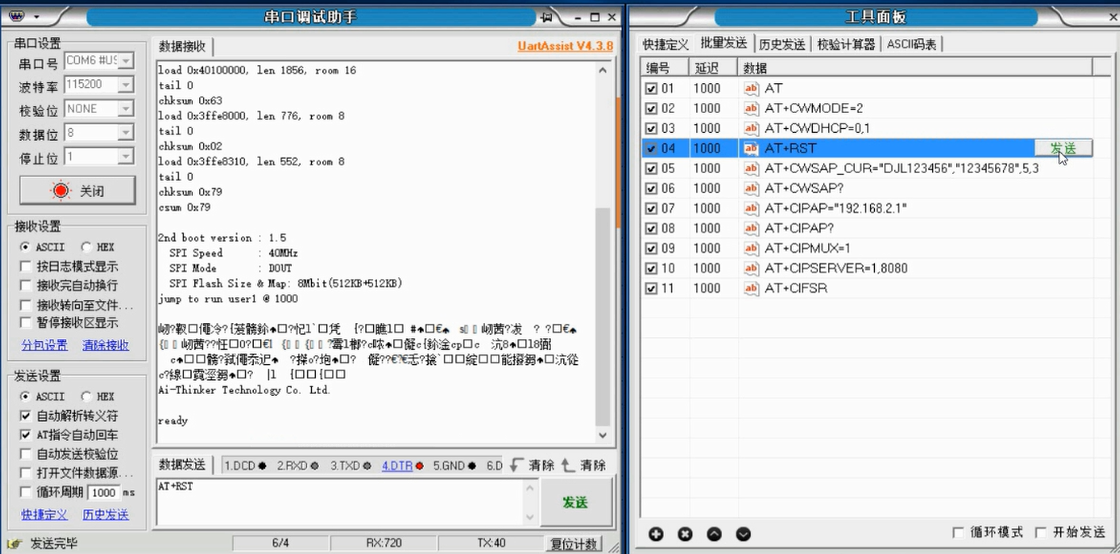Enable 循环模式 checkbox in tool panel
Screen dimensions: 1120x554
pyautogui.click(x=958, y=533)
